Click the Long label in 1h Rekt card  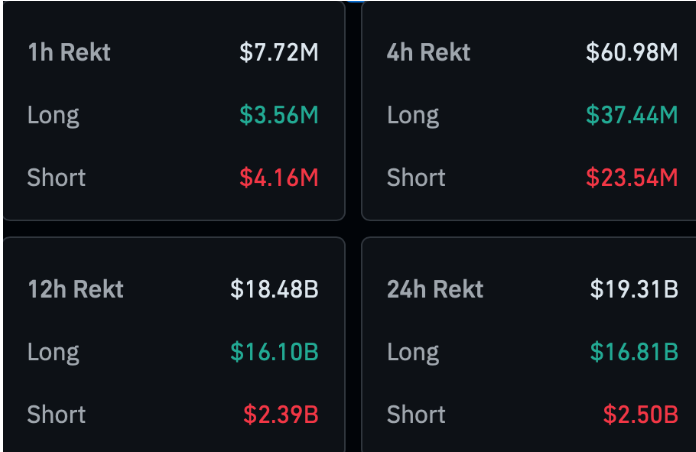coord(53,115)
